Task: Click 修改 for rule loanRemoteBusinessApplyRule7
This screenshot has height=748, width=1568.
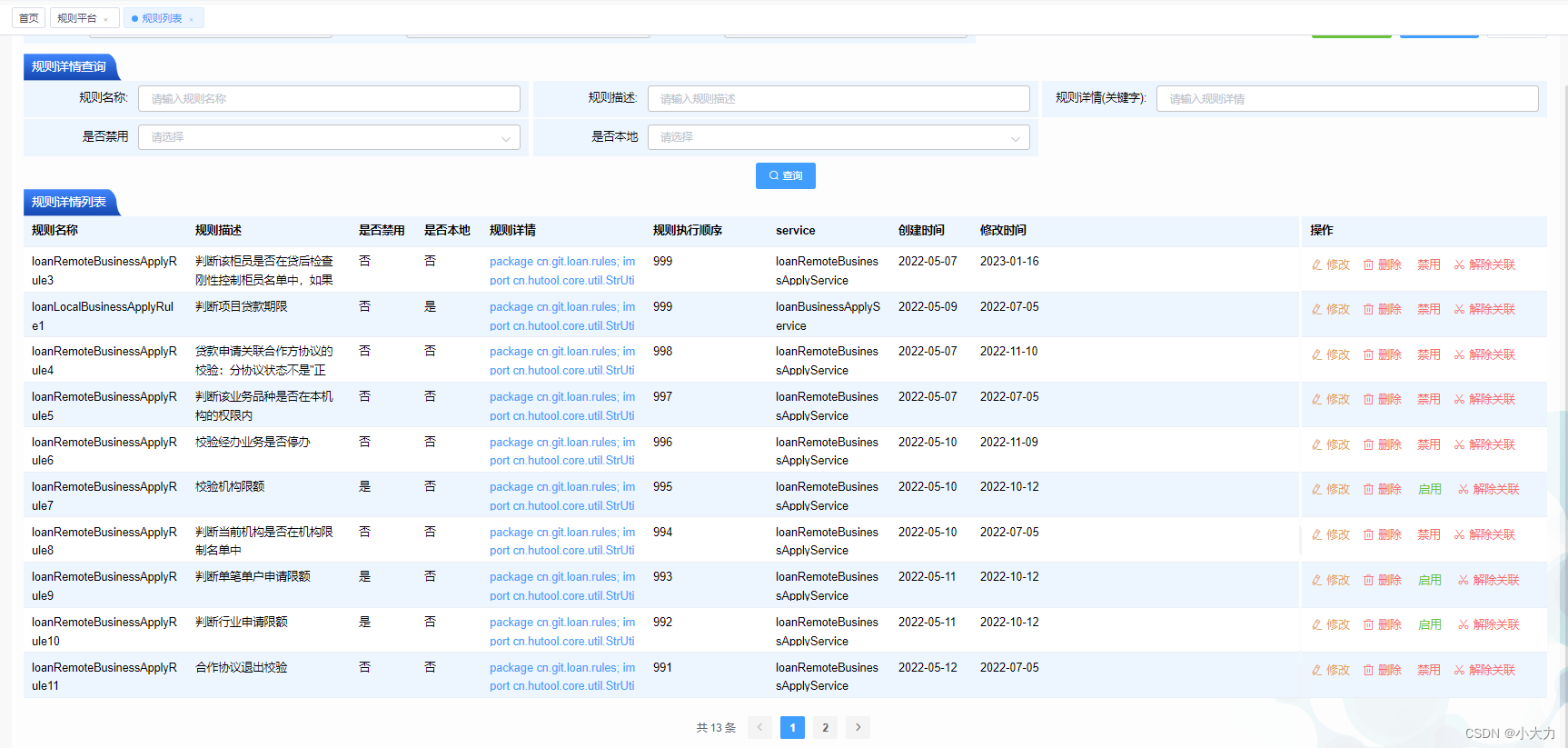Action: pos(1330,489)
